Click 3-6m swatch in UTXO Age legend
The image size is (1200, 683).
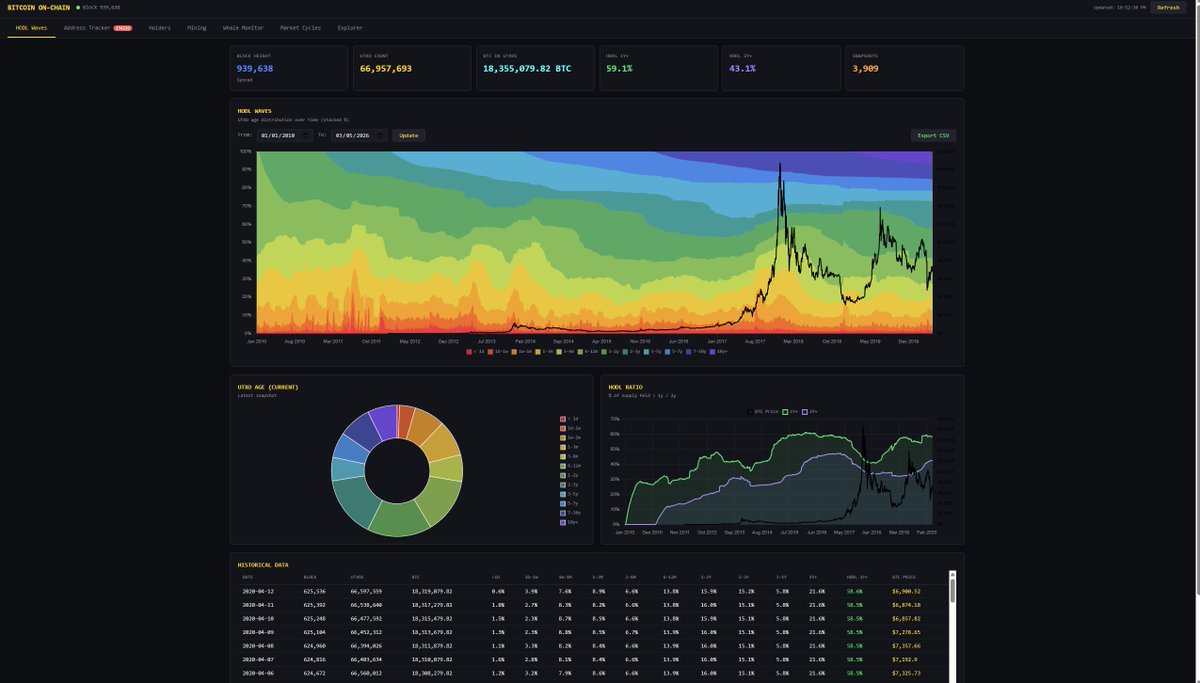pos(563,456)
